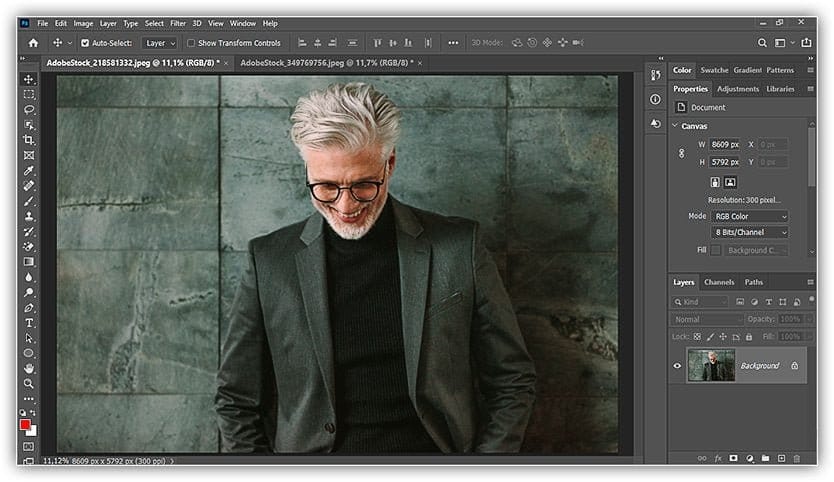Open the RGB Color mode dropdown
The width and height of the screenshot is (834, 482).
(750, 216)
